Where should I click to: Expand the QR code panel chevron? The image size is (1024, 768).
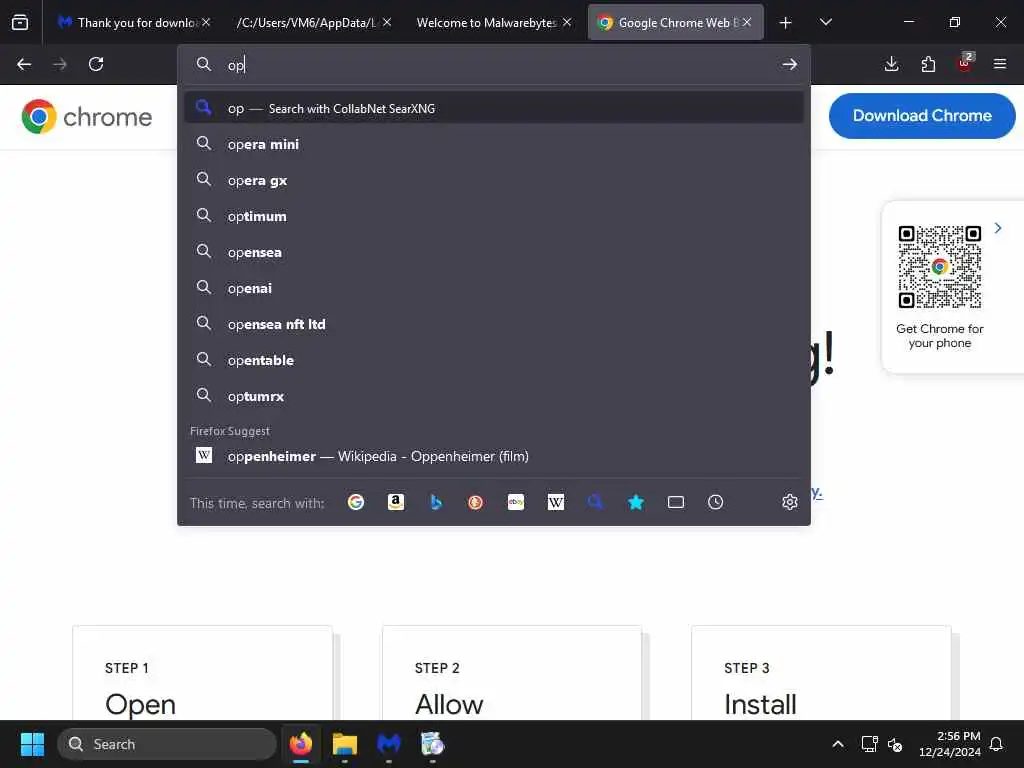point(998,228)
